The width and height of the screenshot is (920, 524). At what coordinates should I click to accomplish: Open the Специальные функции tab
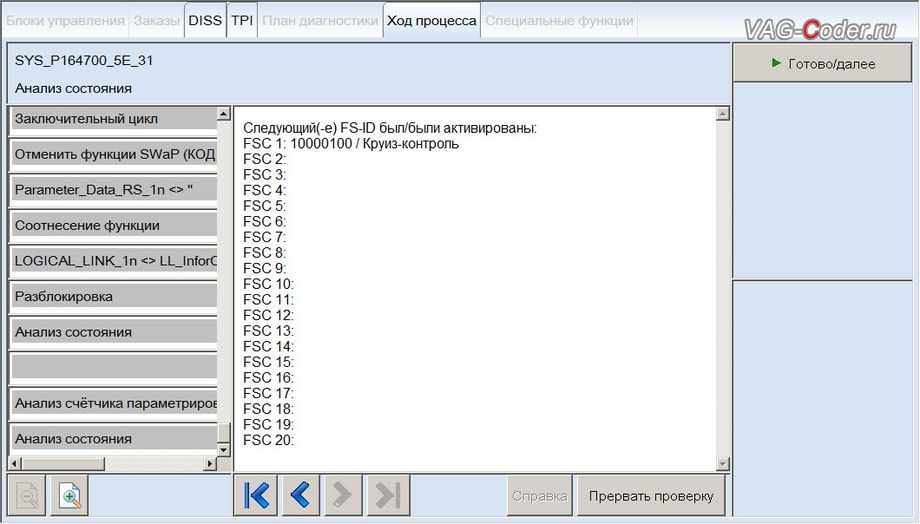pos(559,21)
